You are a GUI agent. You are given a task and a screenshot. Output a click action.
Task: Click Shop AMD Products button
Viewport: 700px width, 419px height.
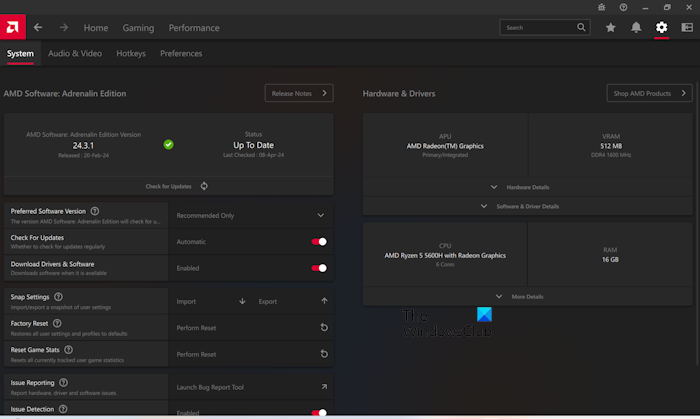coord(649,93)
